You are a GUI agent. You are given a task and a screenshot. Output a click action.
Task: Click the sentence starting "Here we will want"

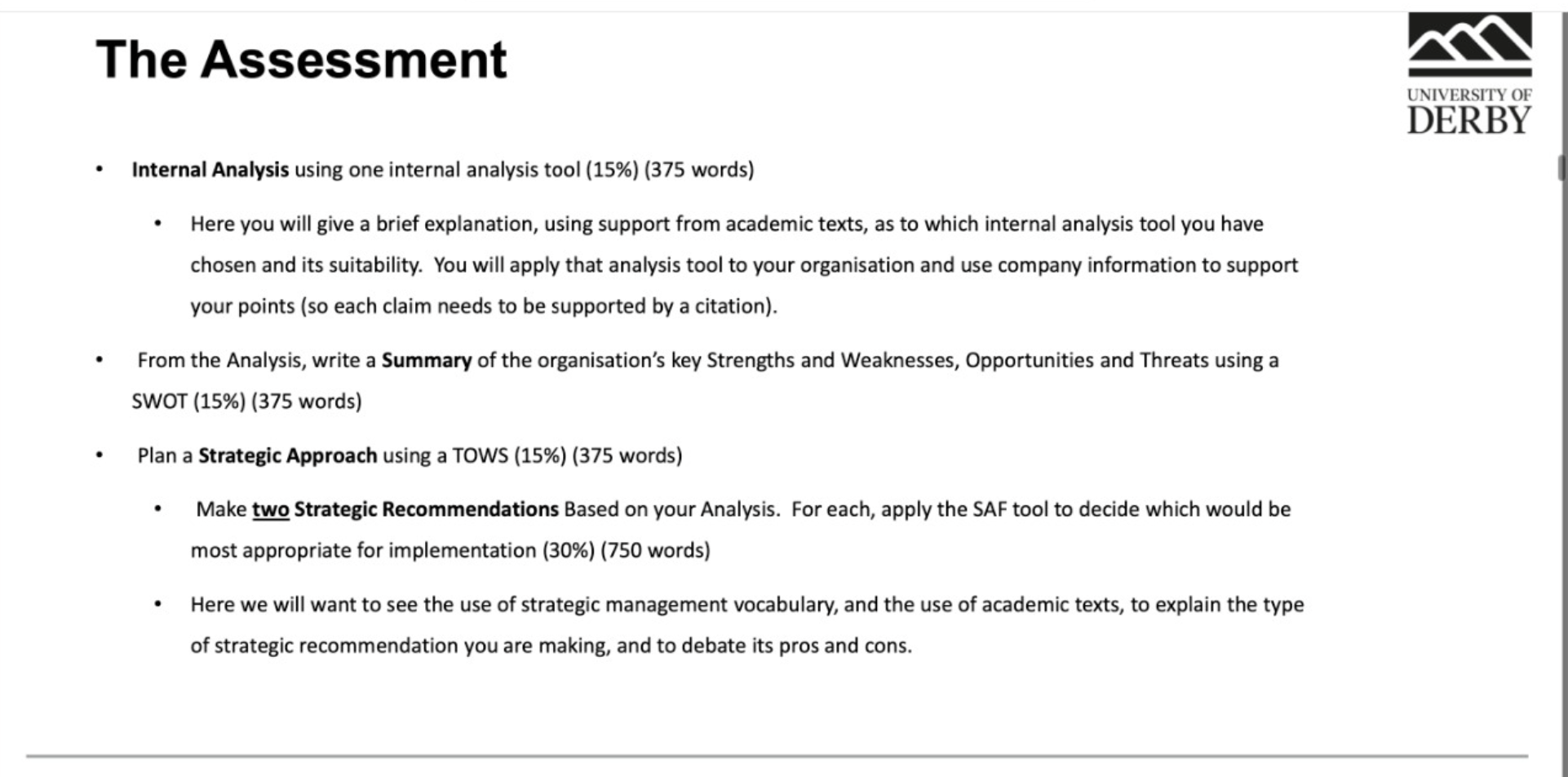[747, 625]
